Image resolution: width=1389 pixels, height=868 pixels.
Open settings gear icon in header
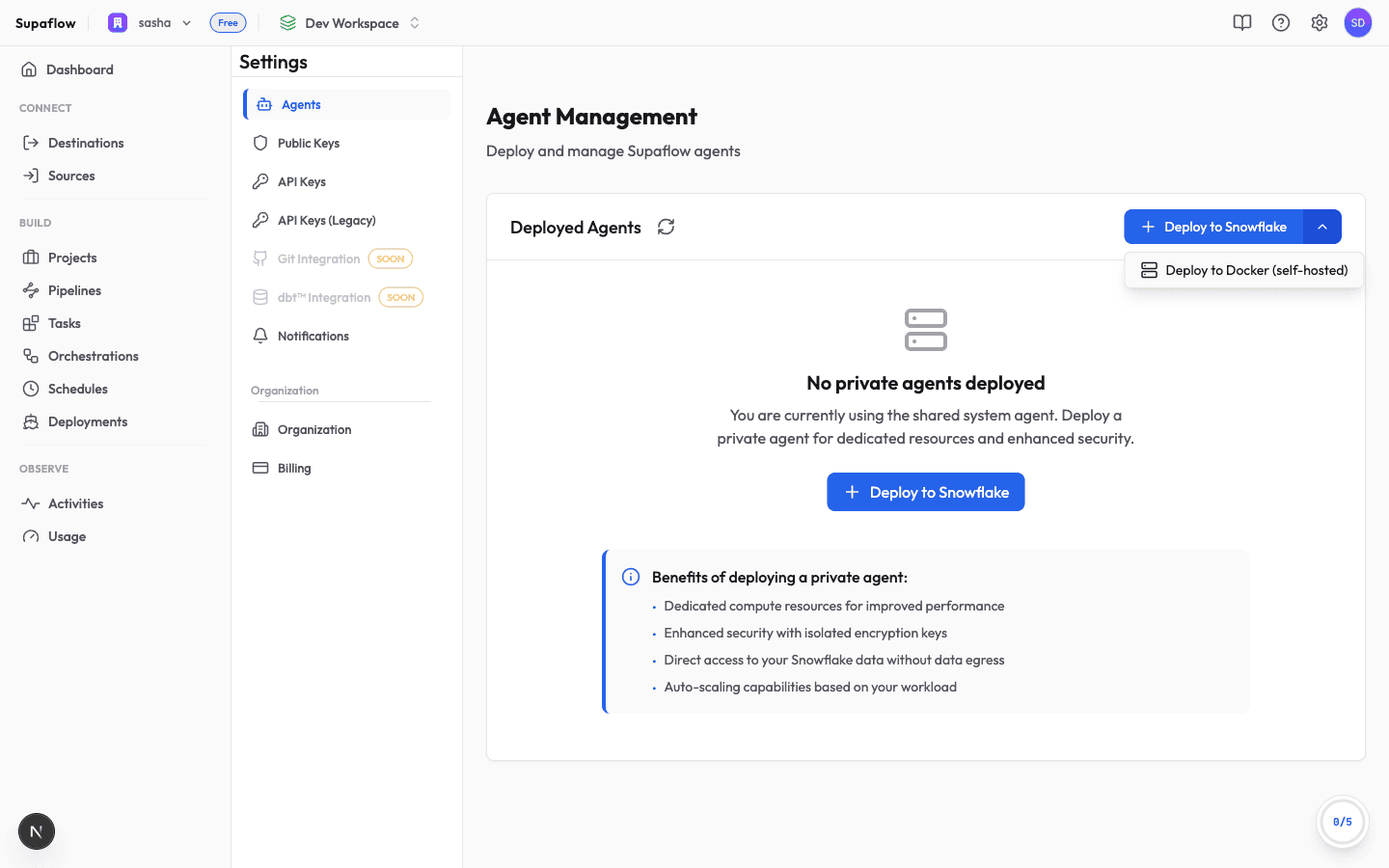pyautogui.click(x=1320, y=22)
